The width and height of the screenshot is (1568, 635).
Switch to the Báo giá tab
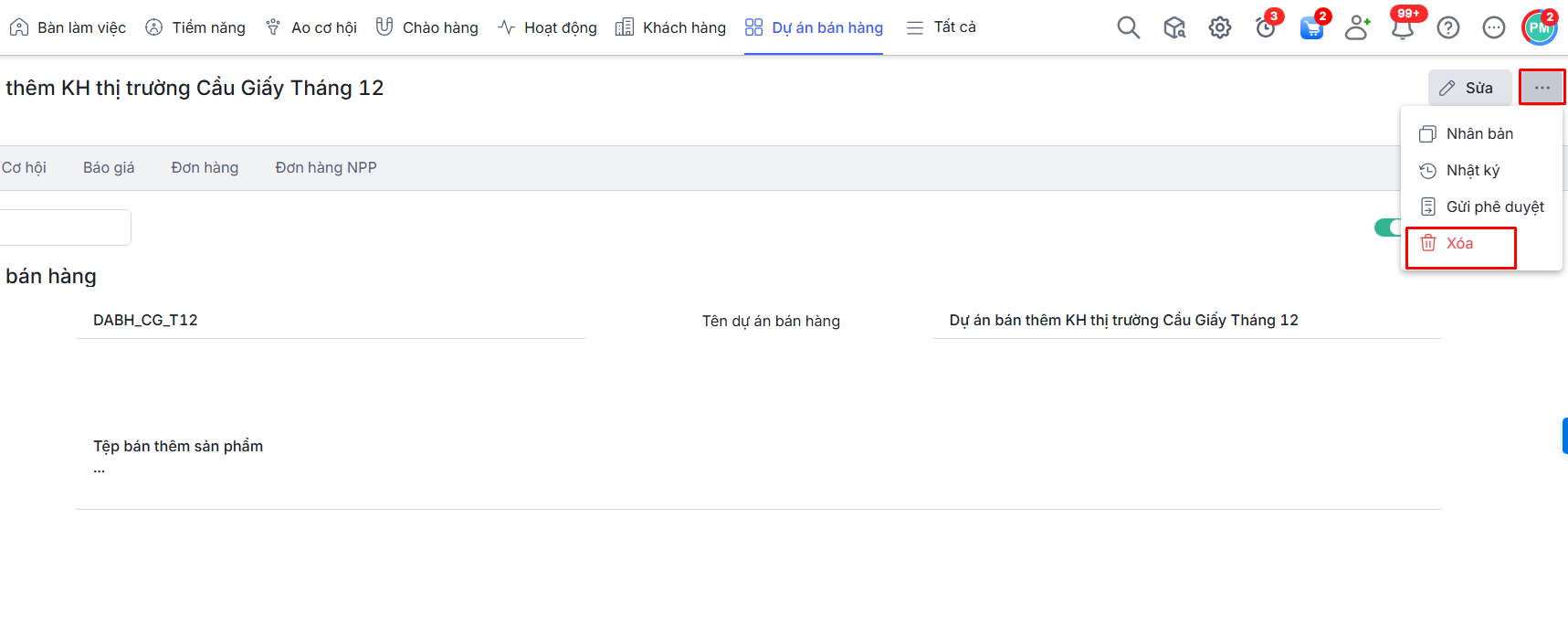coord(109,167)
